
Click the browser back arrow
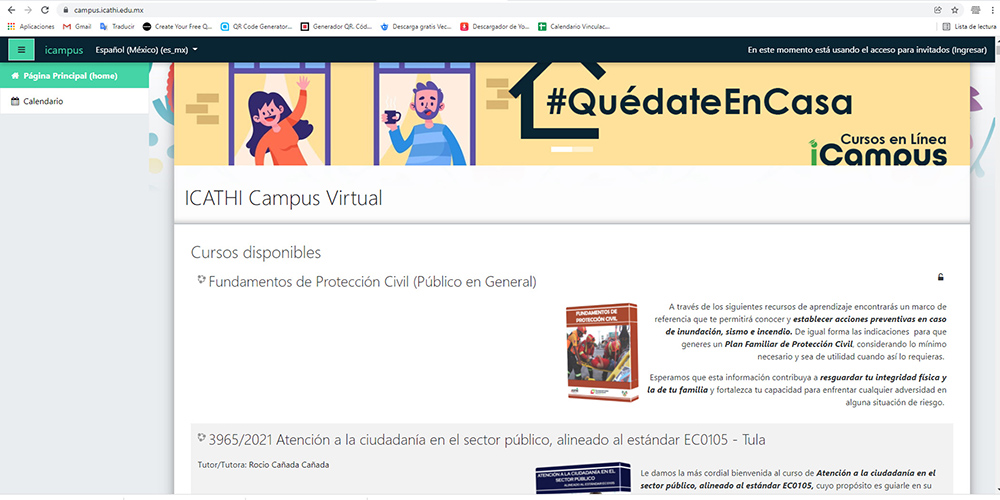click(9, 9)
